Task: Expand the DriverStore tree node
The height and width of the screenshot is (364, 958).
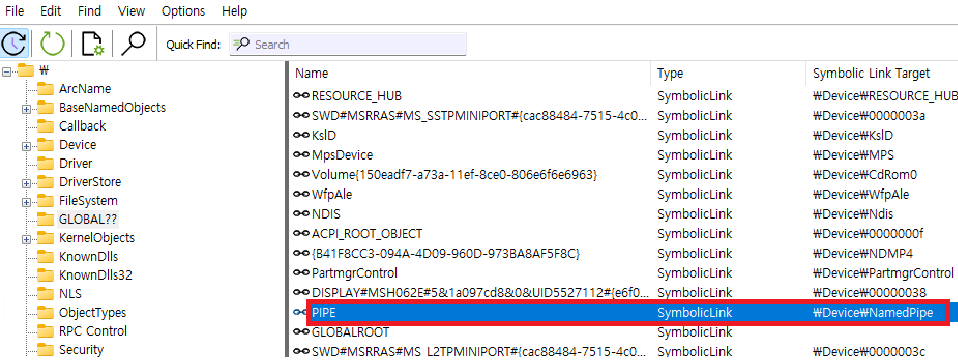Action: click(x=26, y=183)
